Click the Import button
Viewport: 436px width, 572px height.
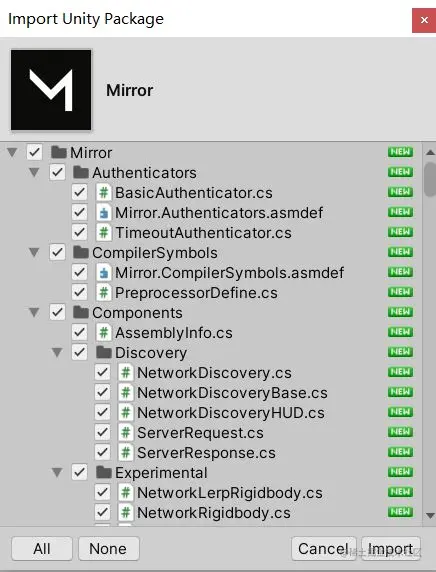tap(391, 548)
